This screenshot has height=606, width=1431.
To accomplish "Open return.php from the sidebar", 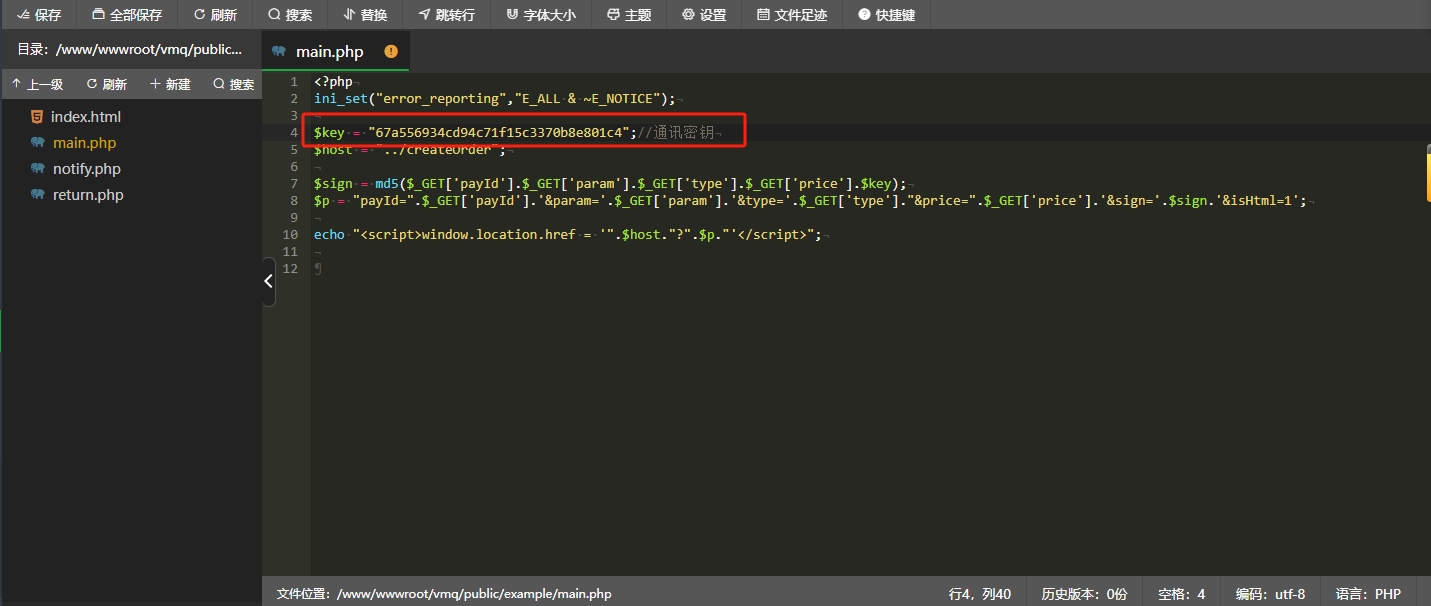I will click(x=88, y=195).
